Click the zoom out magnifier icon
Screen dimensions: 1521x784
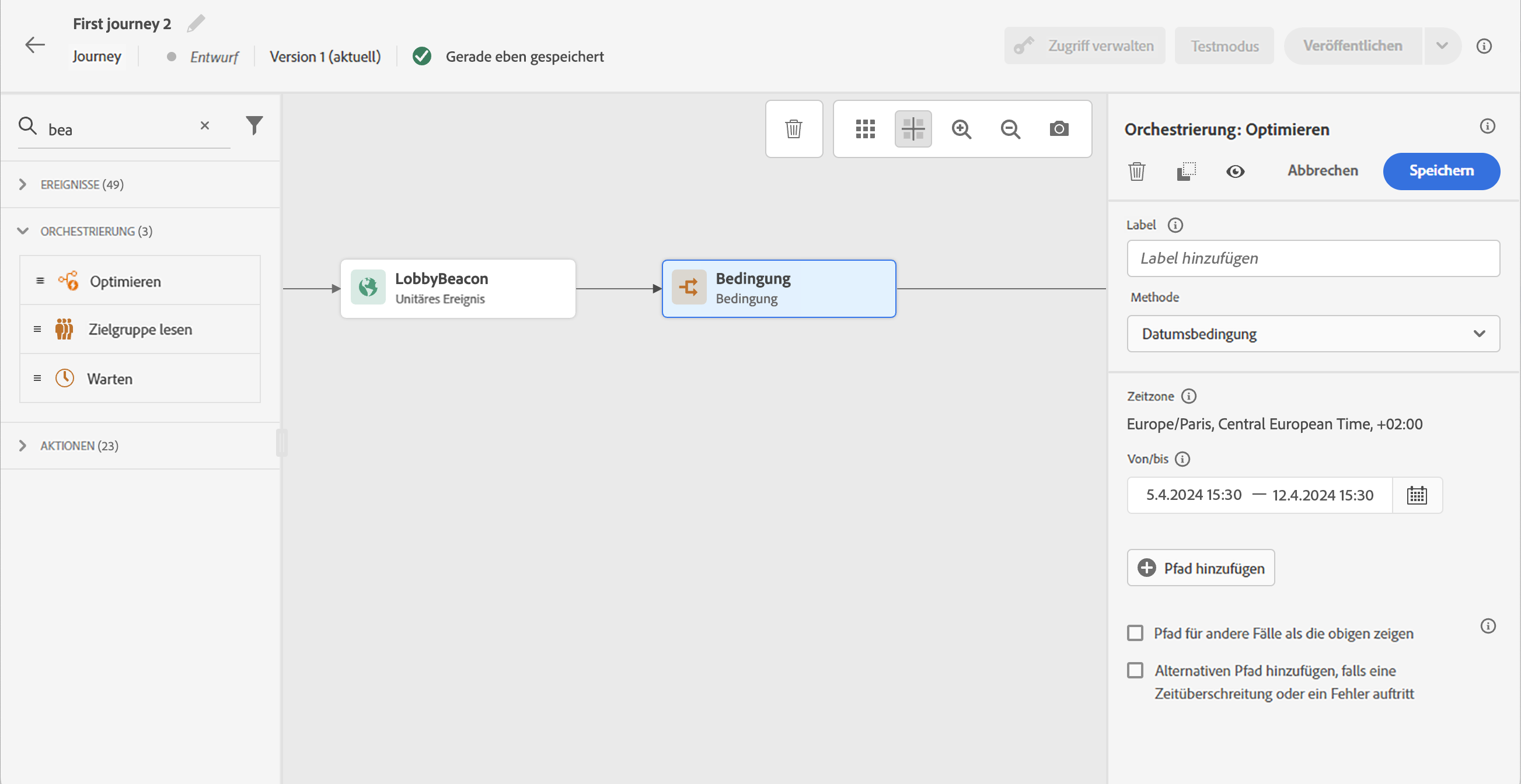pyautogui.click(x=1010, y=128)
